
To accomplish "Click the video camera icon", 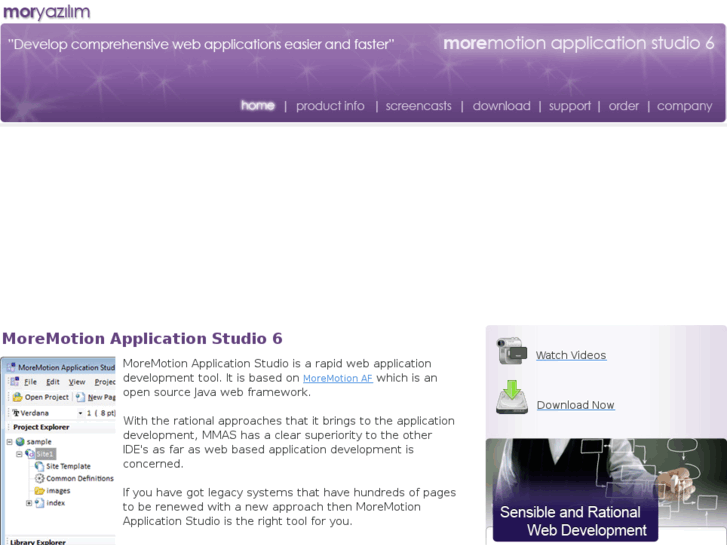I will (x=512, y=351).
